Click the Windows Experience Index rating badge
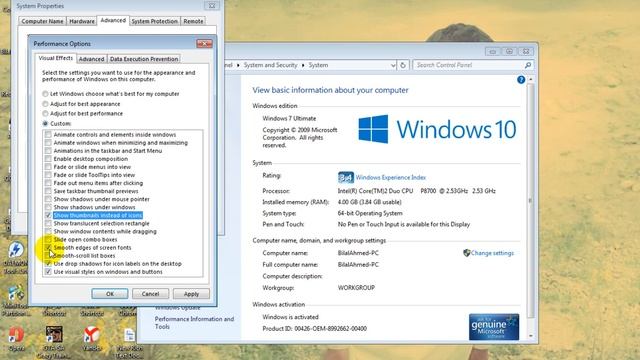 coord(345,177)
